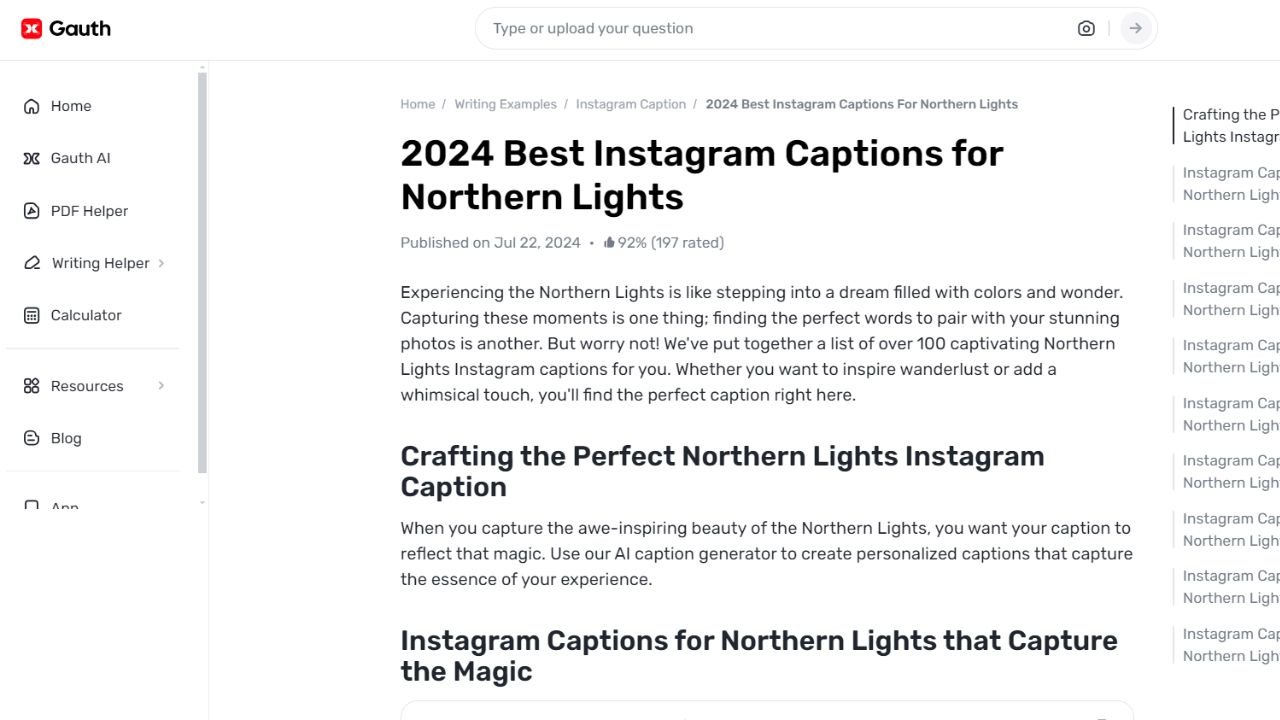Click the camera icon to upload a question image
Viewport: 1280px width, 720px height.
pos(1086,28)
